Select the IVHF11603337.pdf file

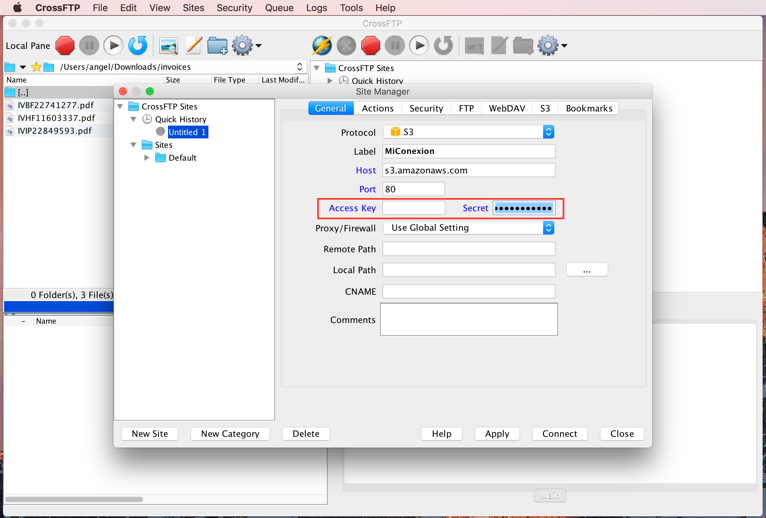[x=56, y=118]
